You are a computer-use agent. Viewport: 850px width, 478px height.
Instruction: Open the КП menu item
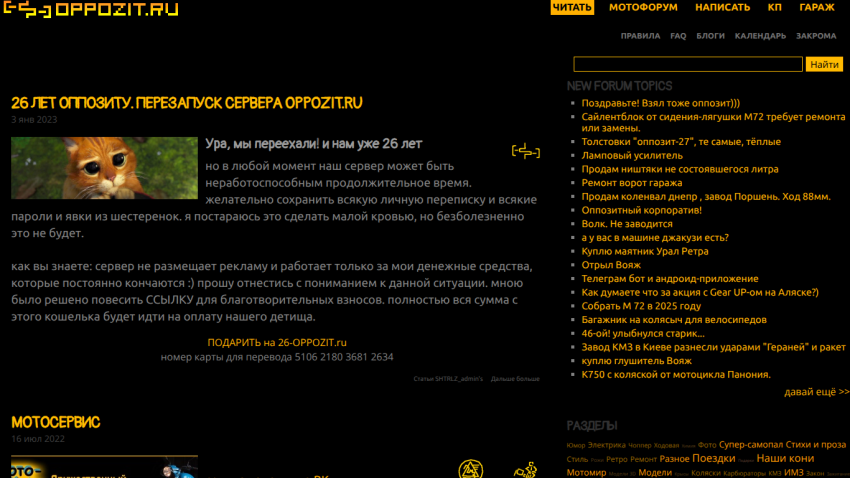(774, 7)
